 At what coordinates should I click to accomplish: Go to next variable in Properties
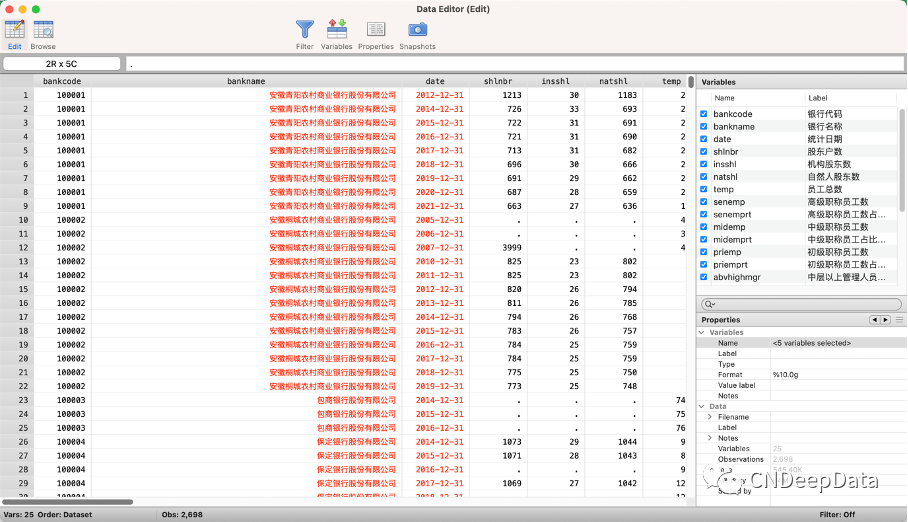[x=885, y=320]
